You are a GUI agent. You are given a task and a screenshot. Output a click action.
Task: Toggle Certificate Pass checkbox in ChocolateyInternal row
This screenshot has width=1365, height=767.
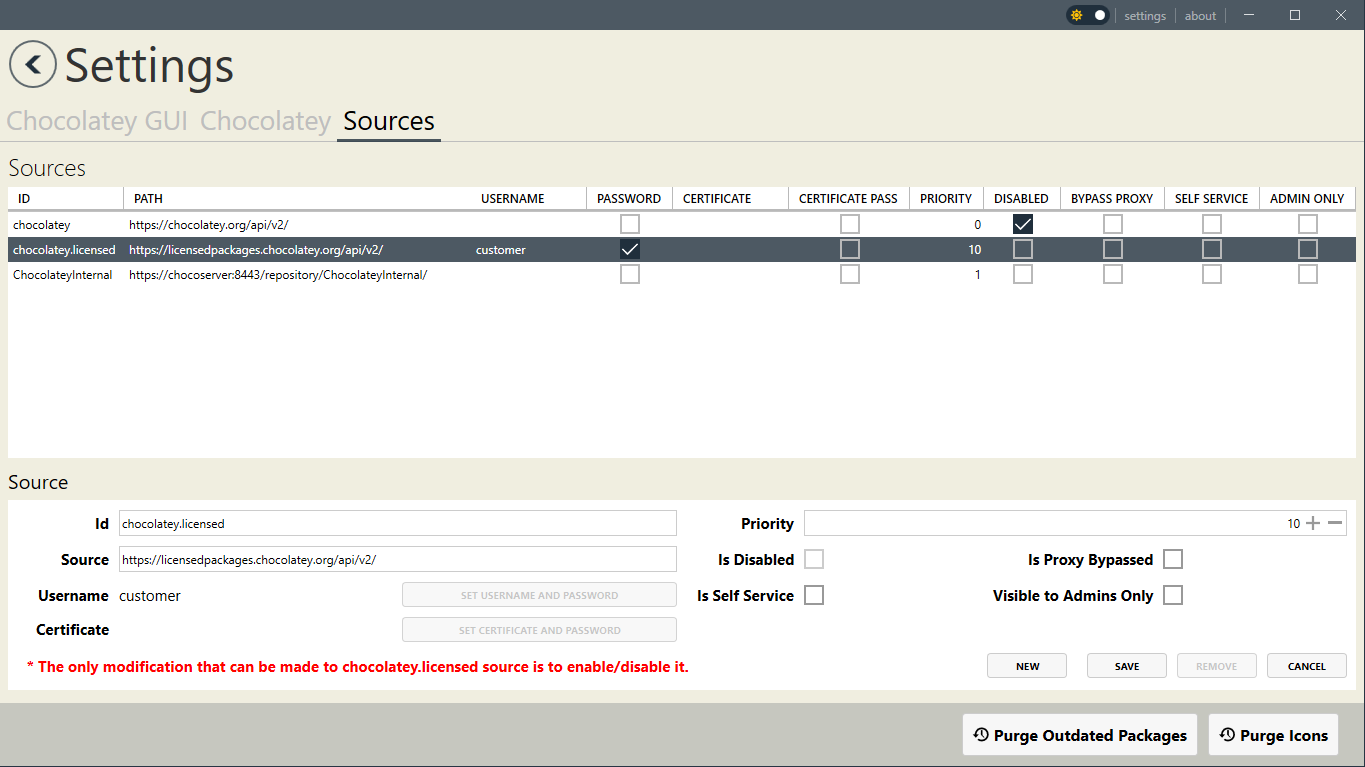tap(850, 274)
